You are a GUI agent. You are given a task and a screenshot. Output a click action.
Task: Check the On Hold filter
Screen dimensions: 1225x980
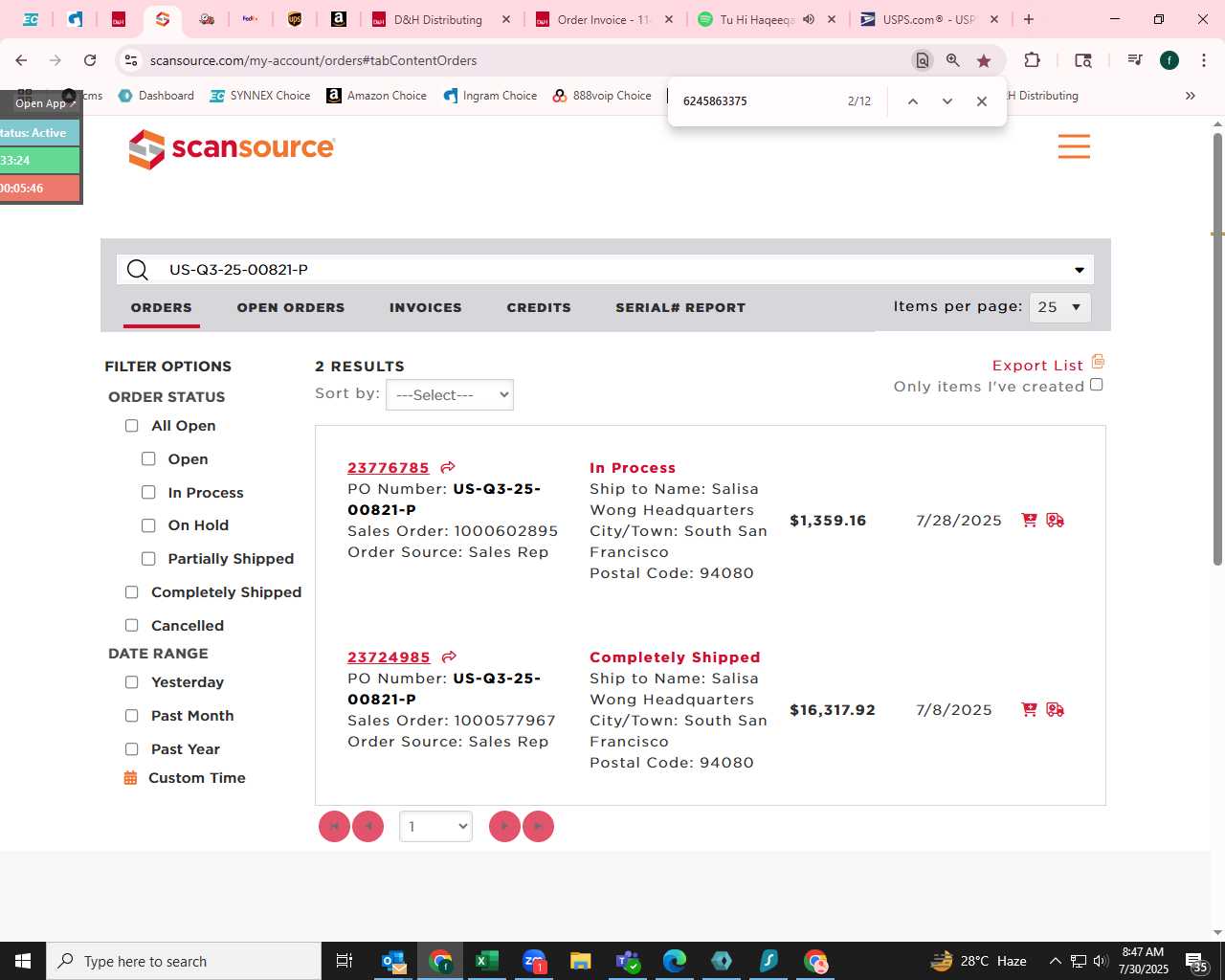pos(148,525)
